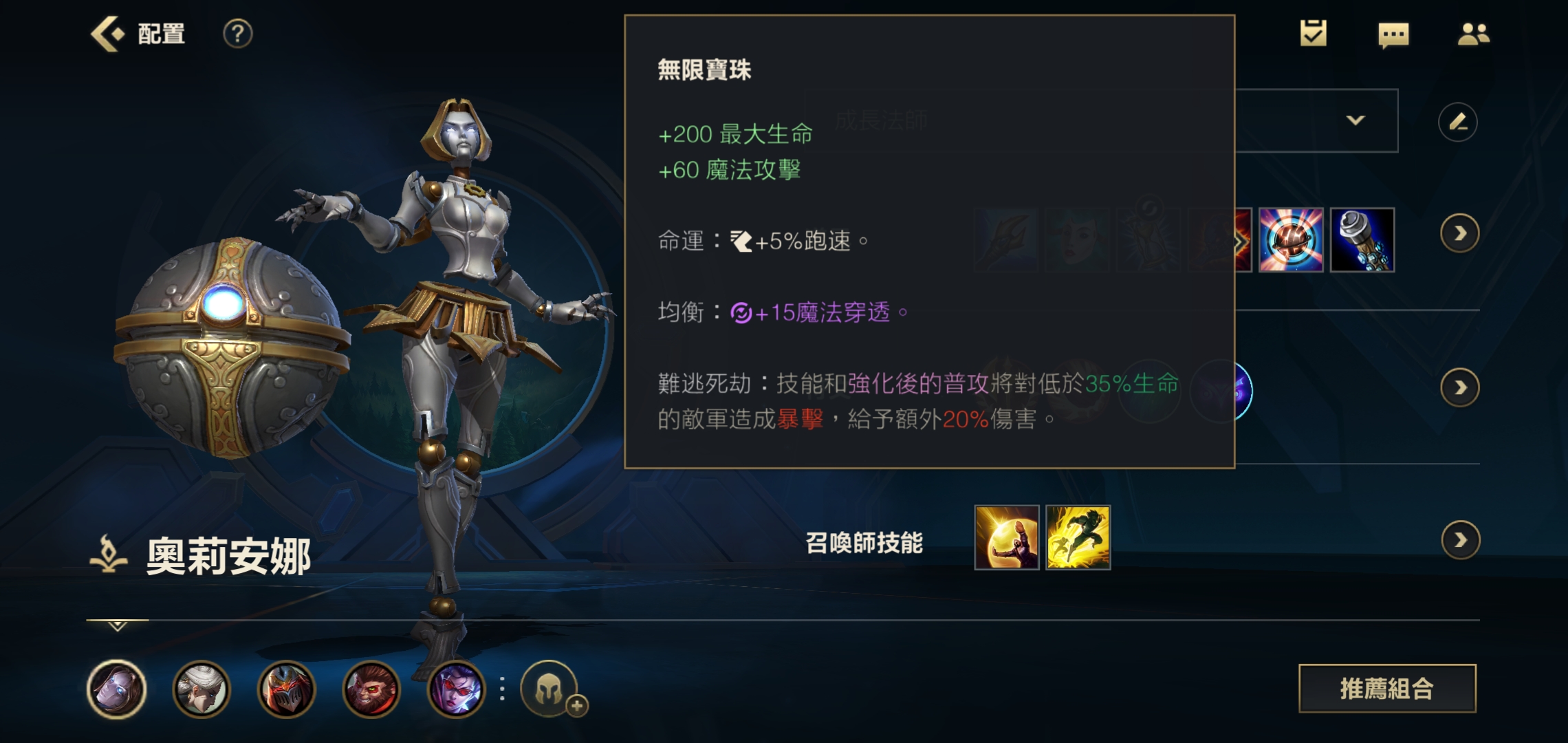Select the Ignite summoner spell icon

[1007, 537]
